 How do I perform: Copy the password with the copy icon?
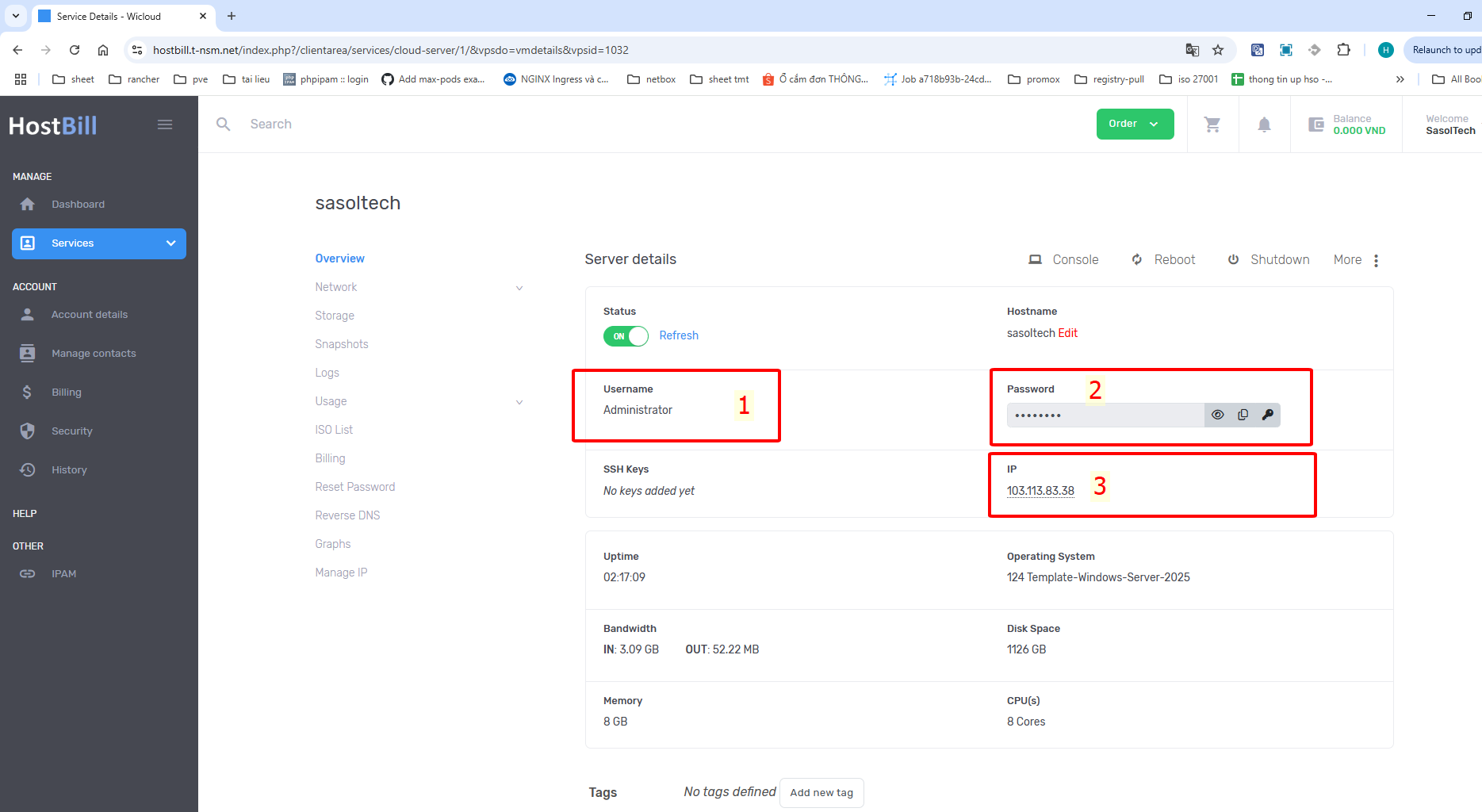click(1243, 415)
